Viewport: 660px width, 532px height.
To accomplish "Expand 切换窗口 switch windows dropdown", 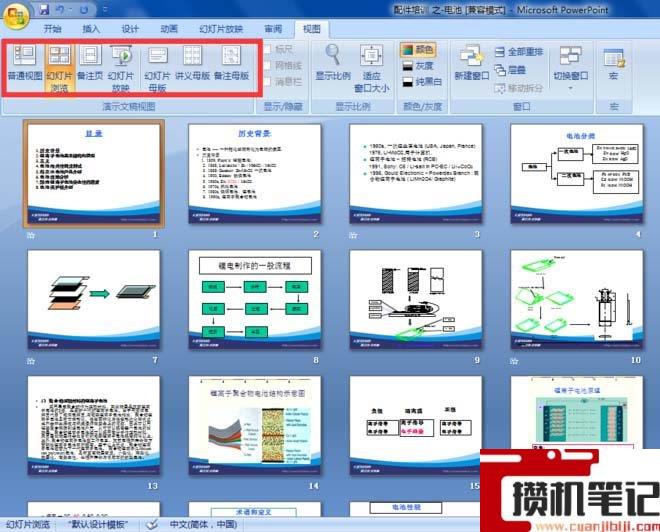I will pyautogui.click(x=571, y=68).
